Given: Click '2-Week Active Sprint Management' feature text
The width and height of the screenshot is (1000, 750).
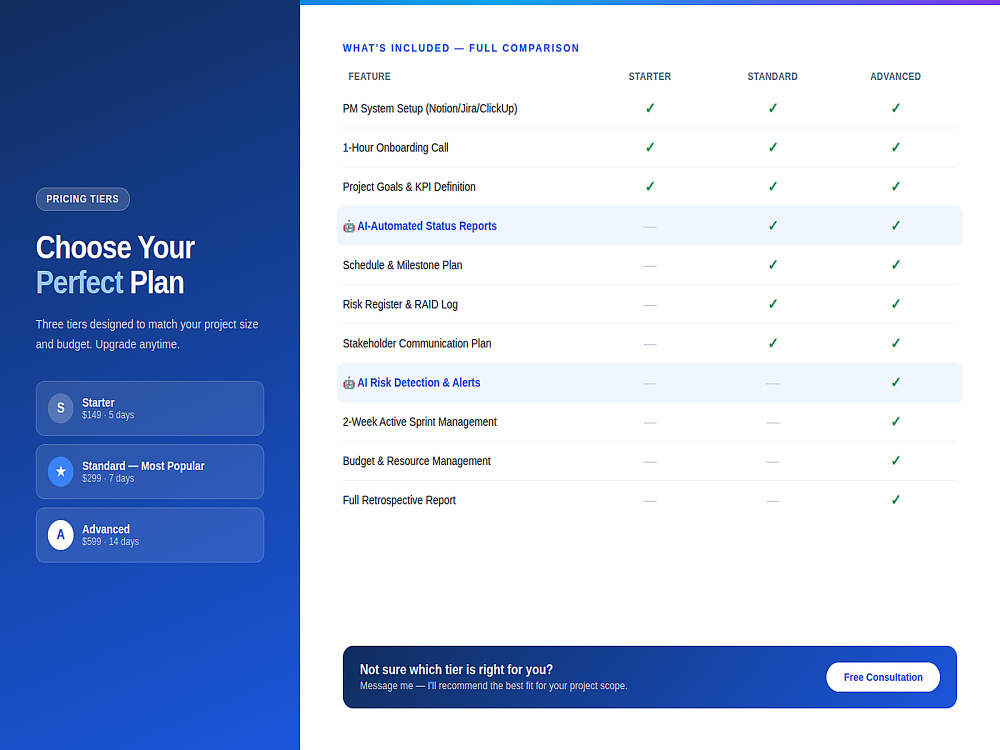Looking at the screenshot, I should click(x=420, y=422).
